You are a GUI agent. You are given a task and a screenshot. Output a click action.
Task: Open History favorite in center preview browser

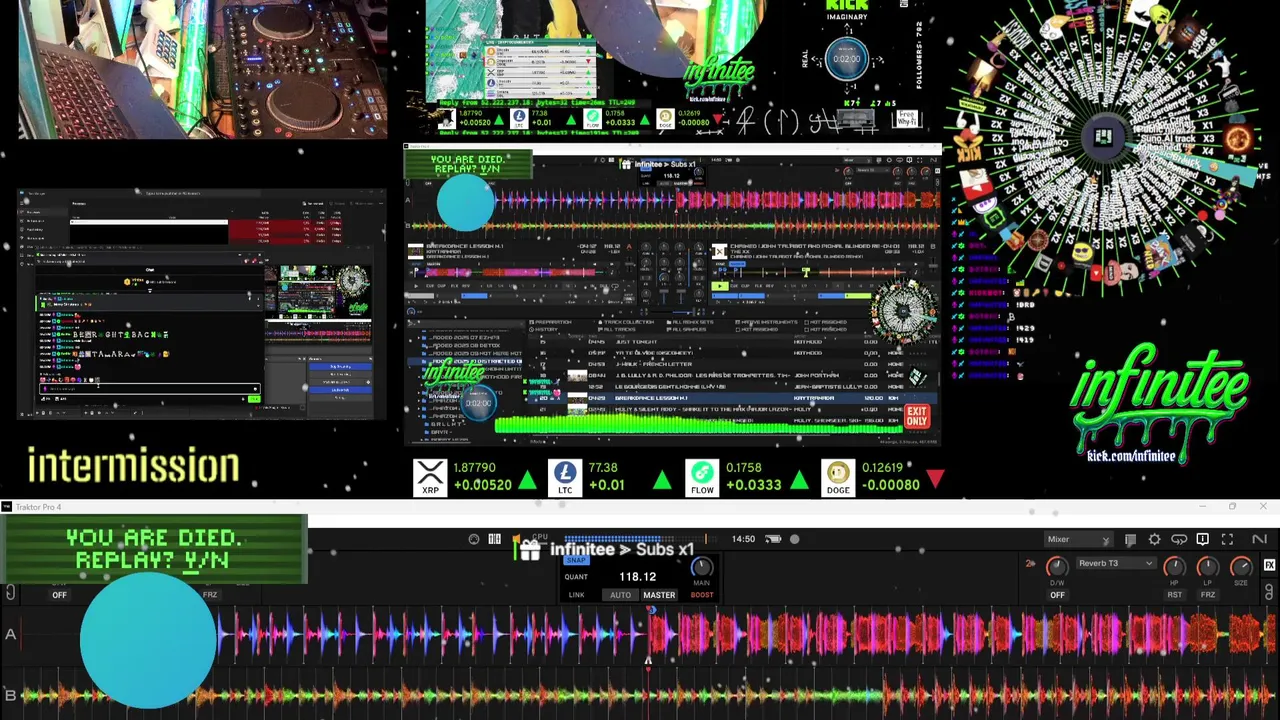point(545,330)
